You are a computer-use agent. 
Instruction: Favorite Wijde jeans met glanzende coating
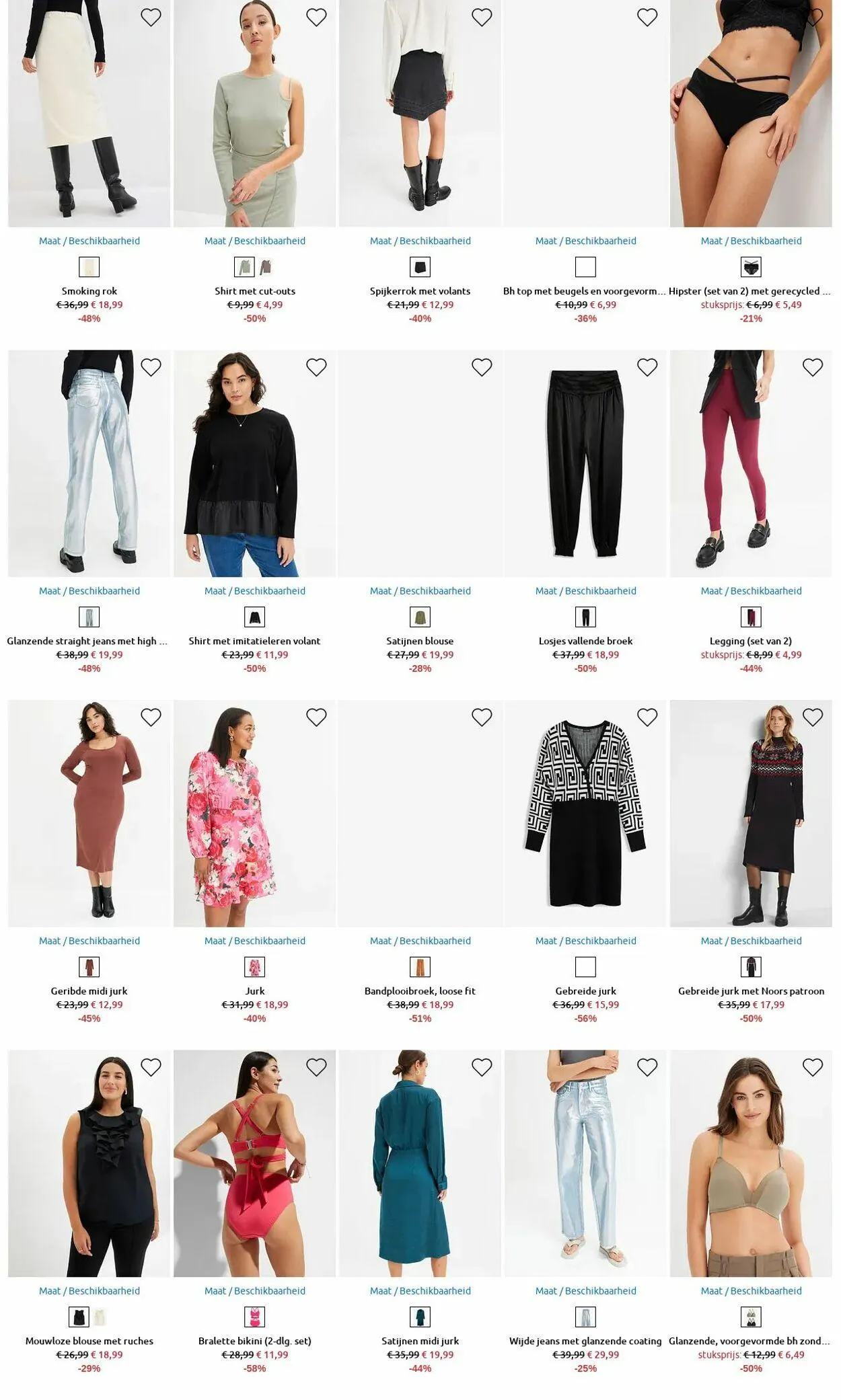(647, 1067)
